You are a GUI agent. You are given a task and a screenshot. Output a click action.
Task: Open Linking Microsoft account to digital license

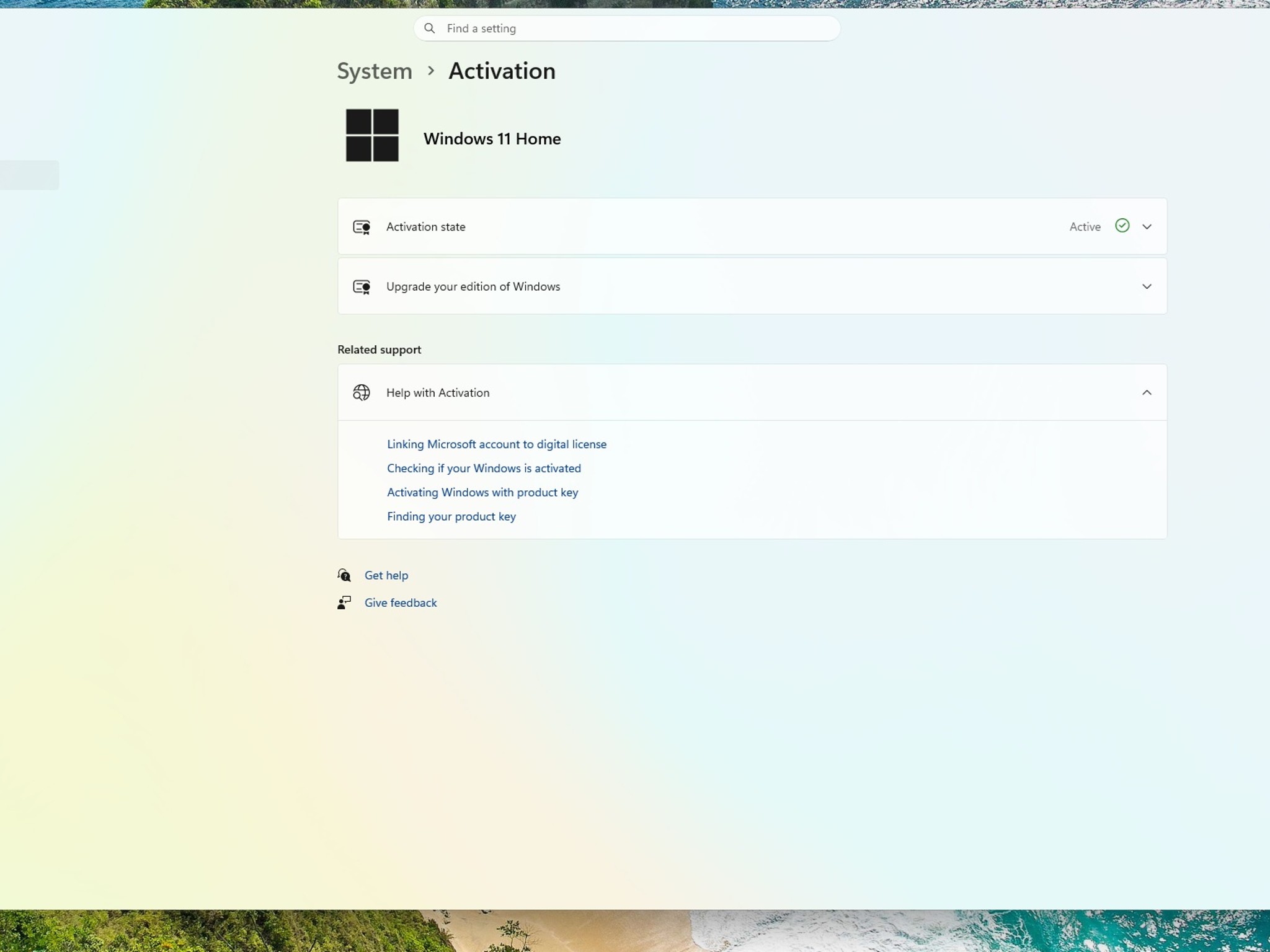(497, 444)
